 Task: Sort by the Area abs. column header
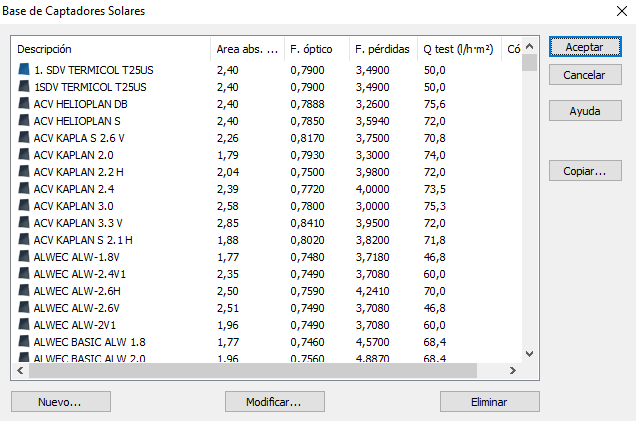[247, 49]
